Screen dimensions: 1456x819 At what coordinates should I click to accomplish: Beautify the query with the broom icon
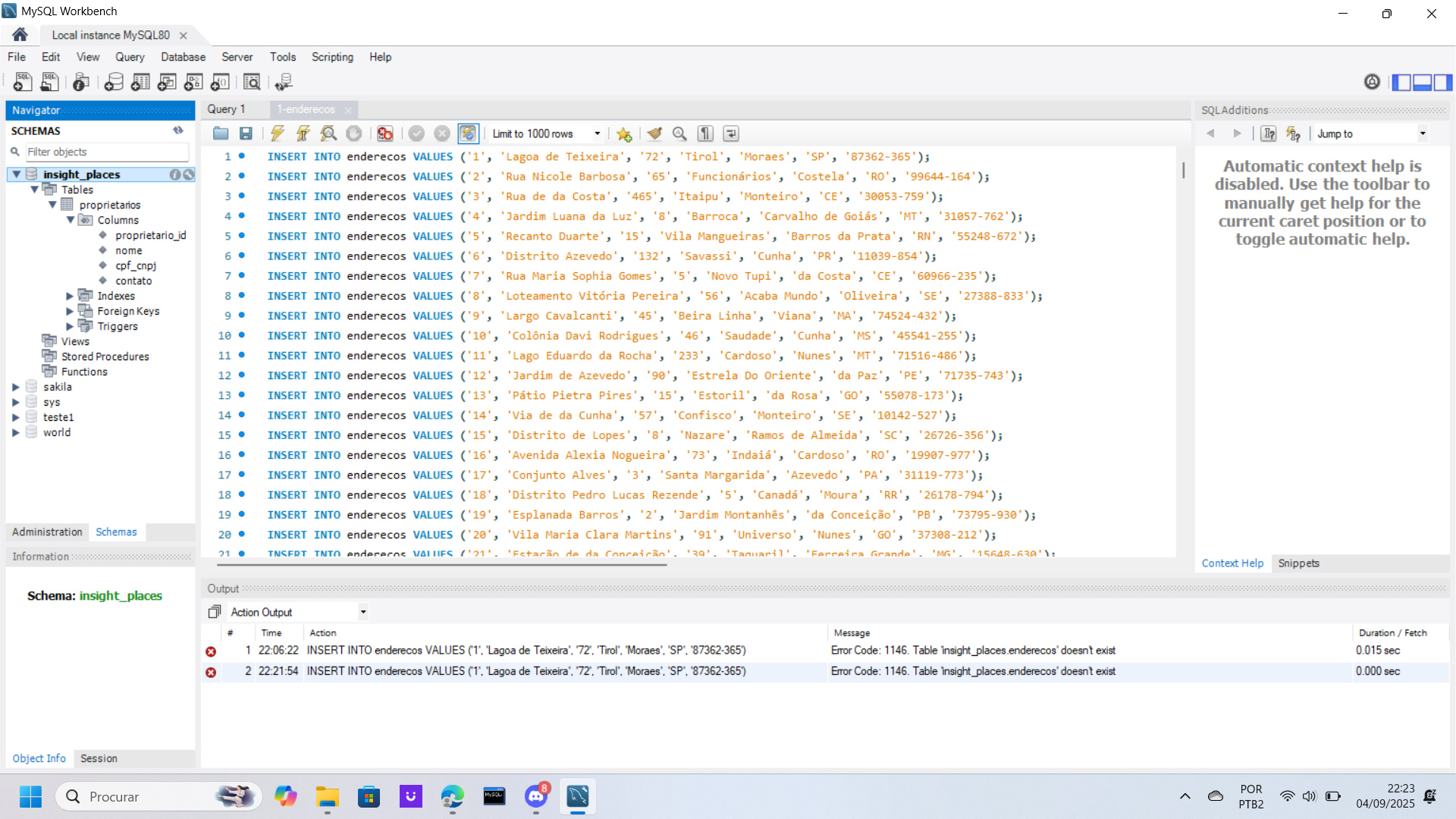tap(654, 133)
